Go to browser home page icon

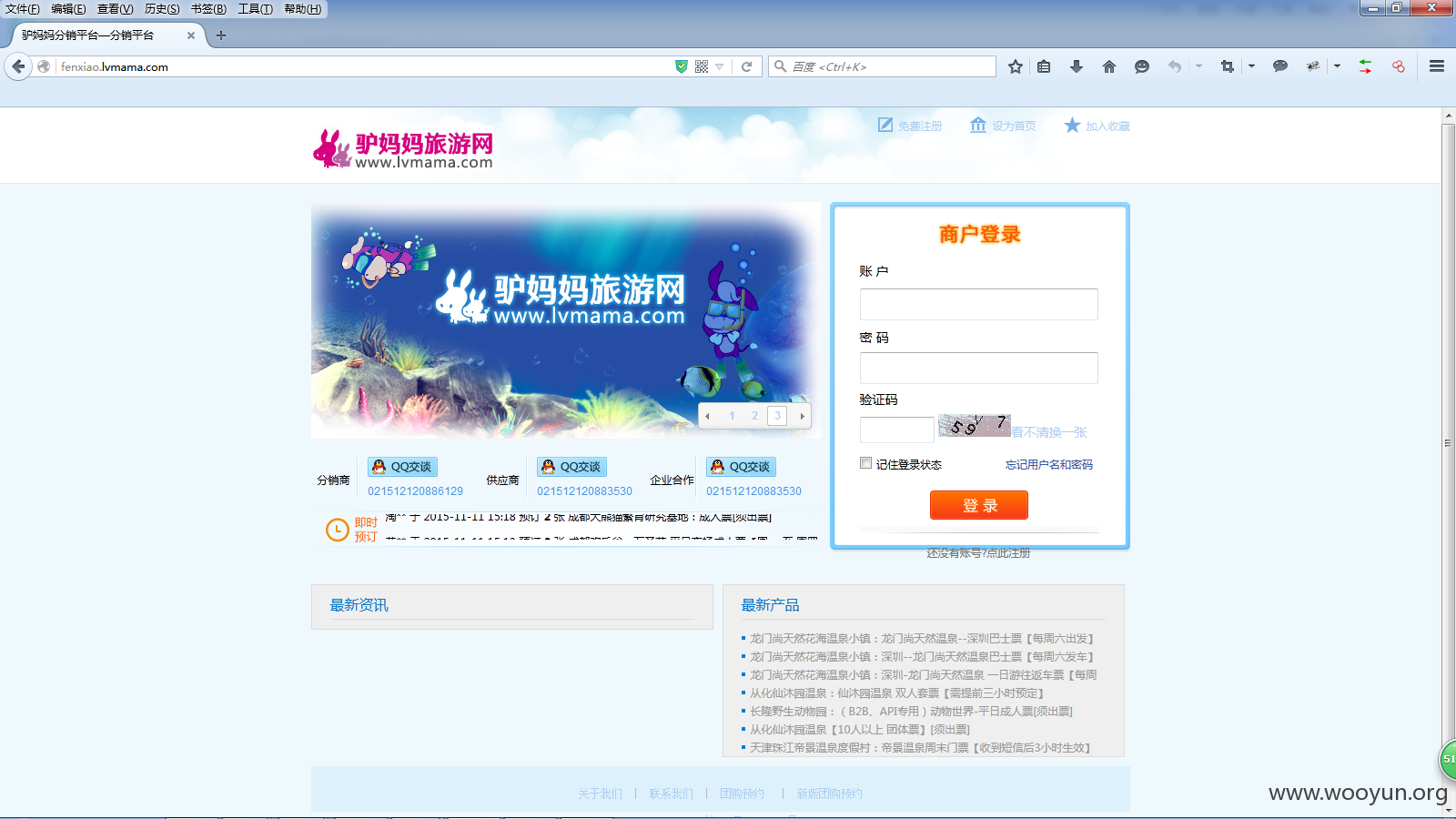pos(1109,66)
